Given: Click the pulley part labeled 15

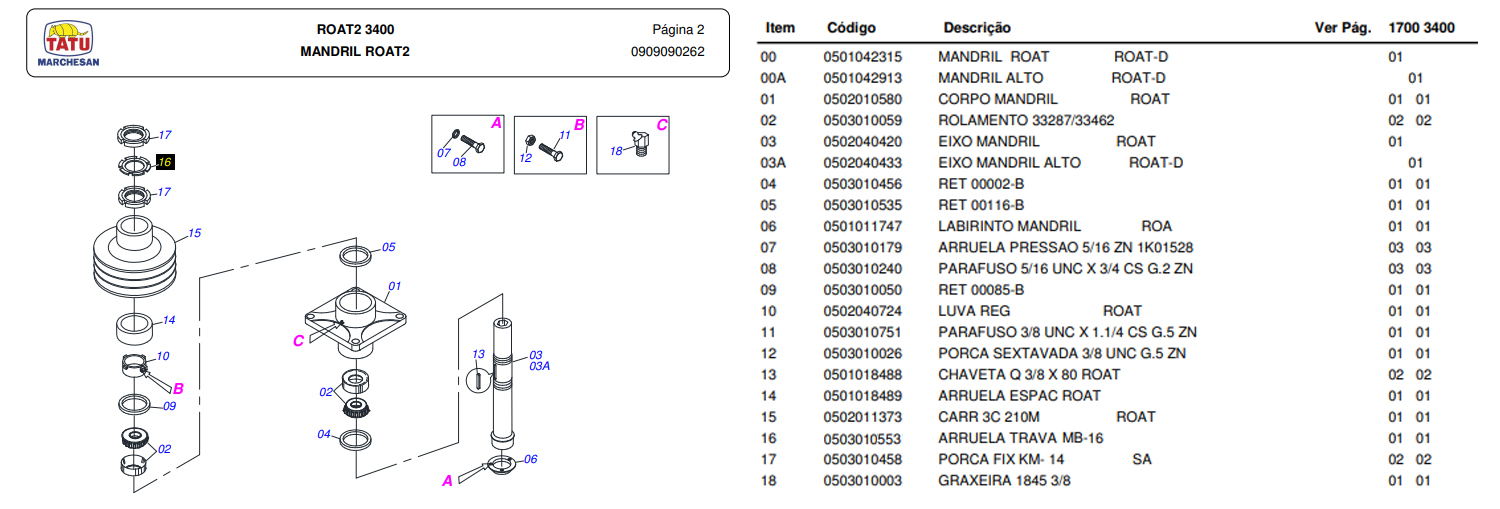Looking at the screenshot, I should 132,260.
